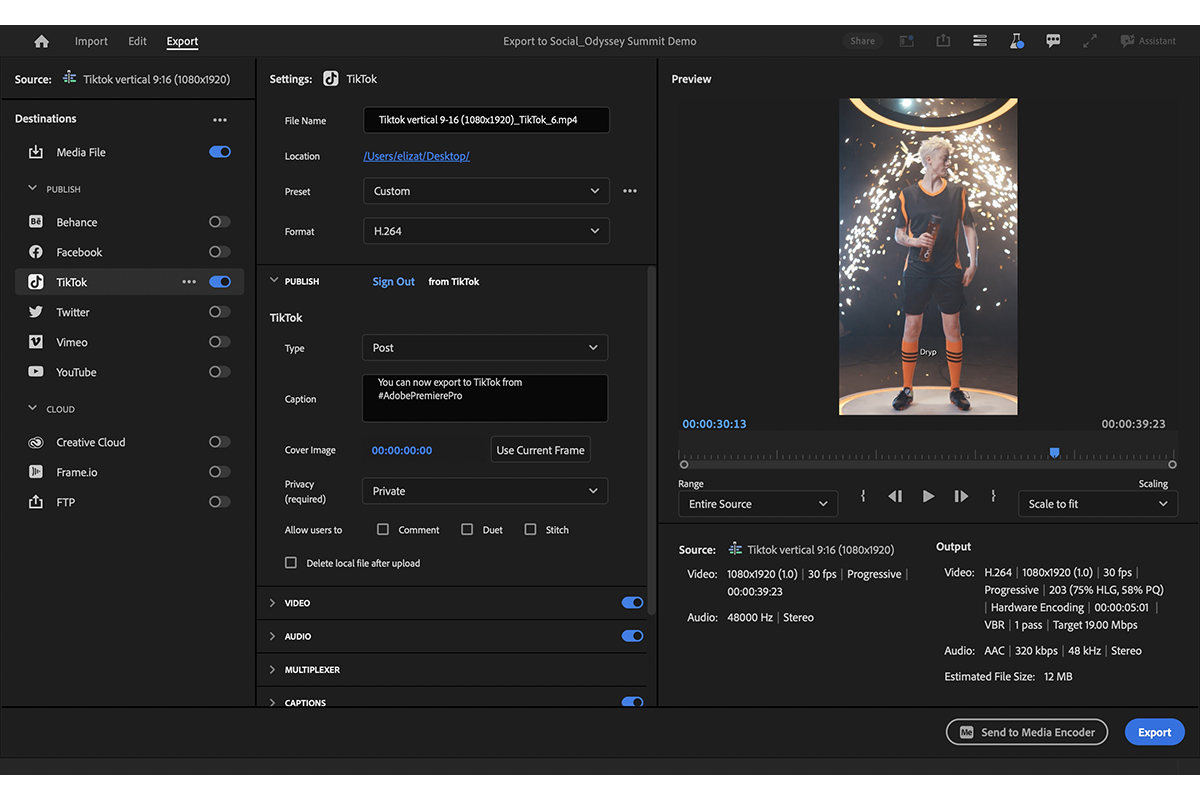
Task: Edit the File Name field
Action: (486, 120)
